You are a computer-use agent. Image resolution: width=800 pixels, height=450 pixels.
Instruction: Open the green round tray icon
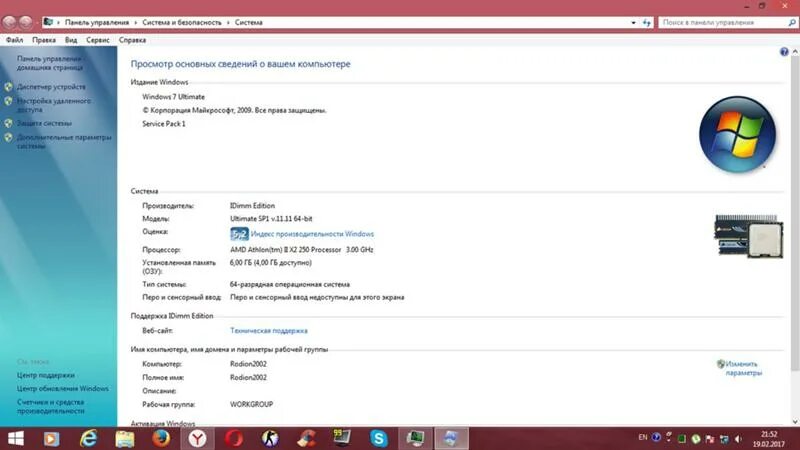pos(696,439)
